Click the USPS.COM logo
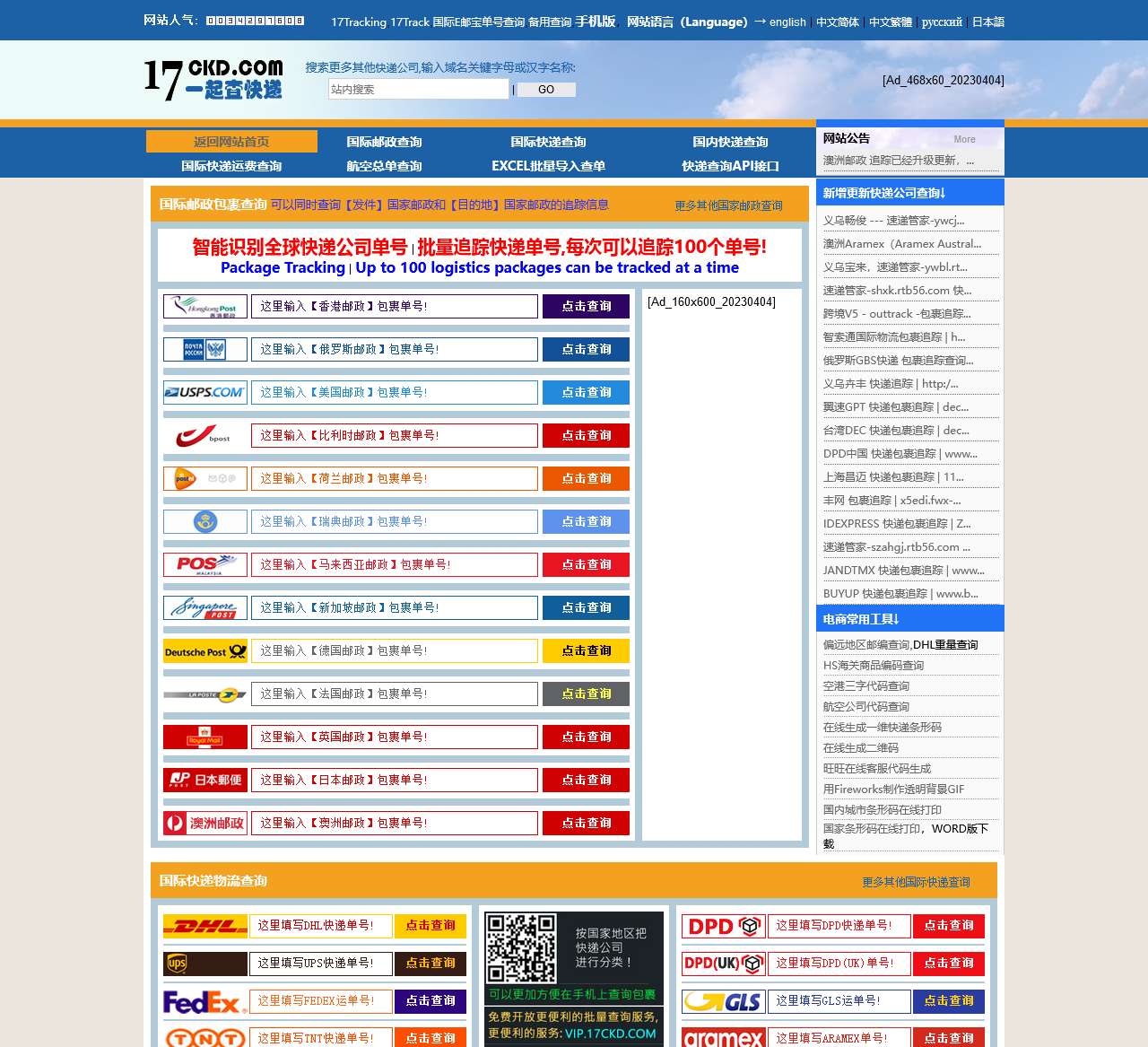Screen dimensions: 1148x1047 (205, 393)
